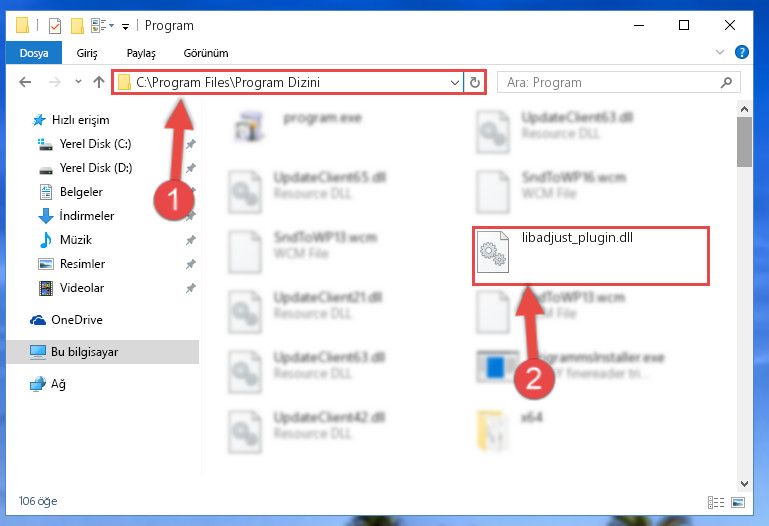The width and height of the screenshot is (769, 526).
Task: Refresh the current folder view
Action: [474, 82]
